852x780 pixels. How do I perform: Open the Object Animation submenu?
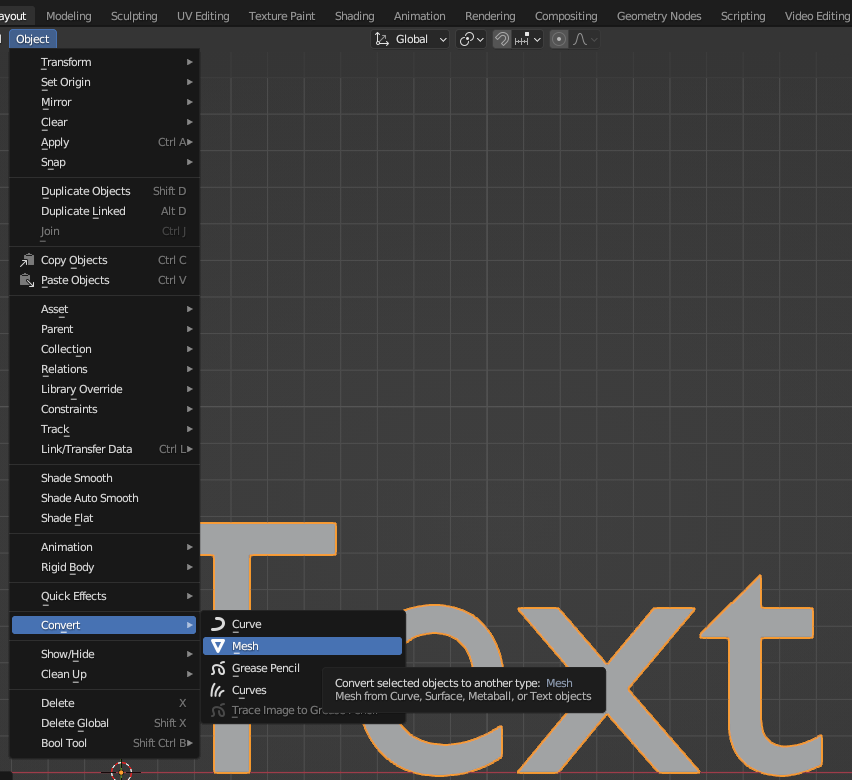(104, 547)
